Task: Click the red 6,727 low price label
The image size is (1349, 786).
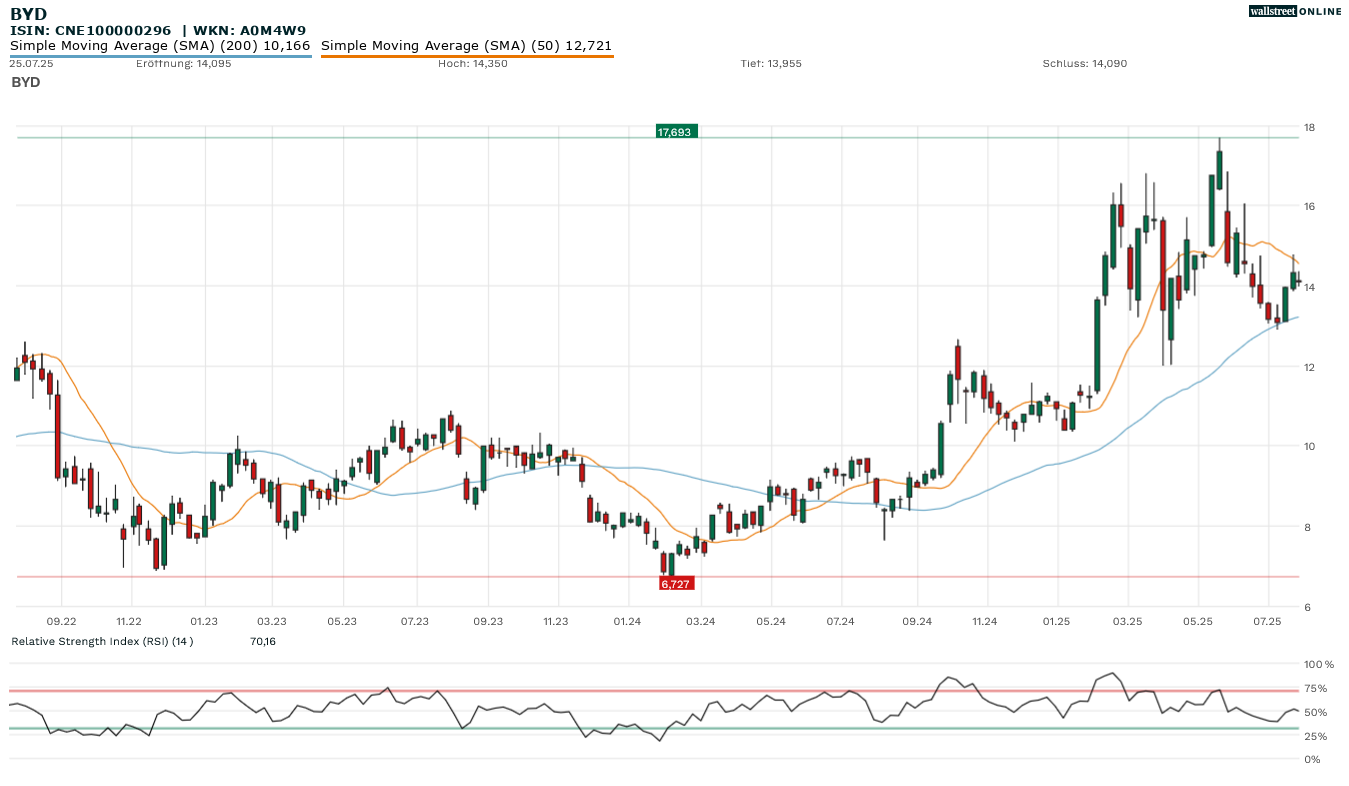Action: click(676, 583)
